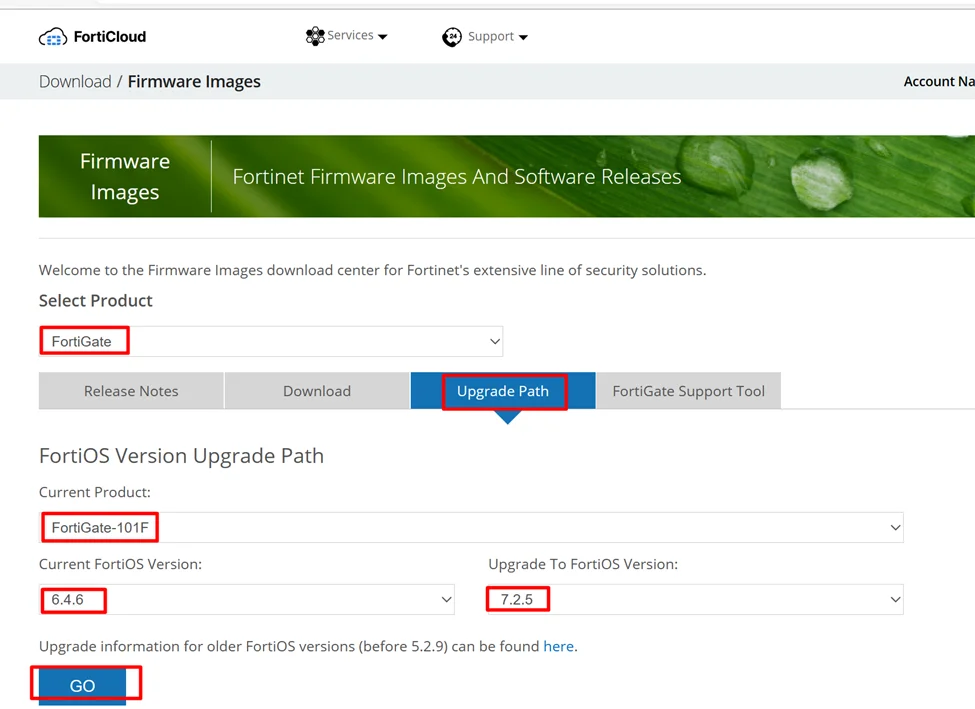Switch to the Release Notes tab
The width and height of the screenshot is (975, 709).
point(131,391)
